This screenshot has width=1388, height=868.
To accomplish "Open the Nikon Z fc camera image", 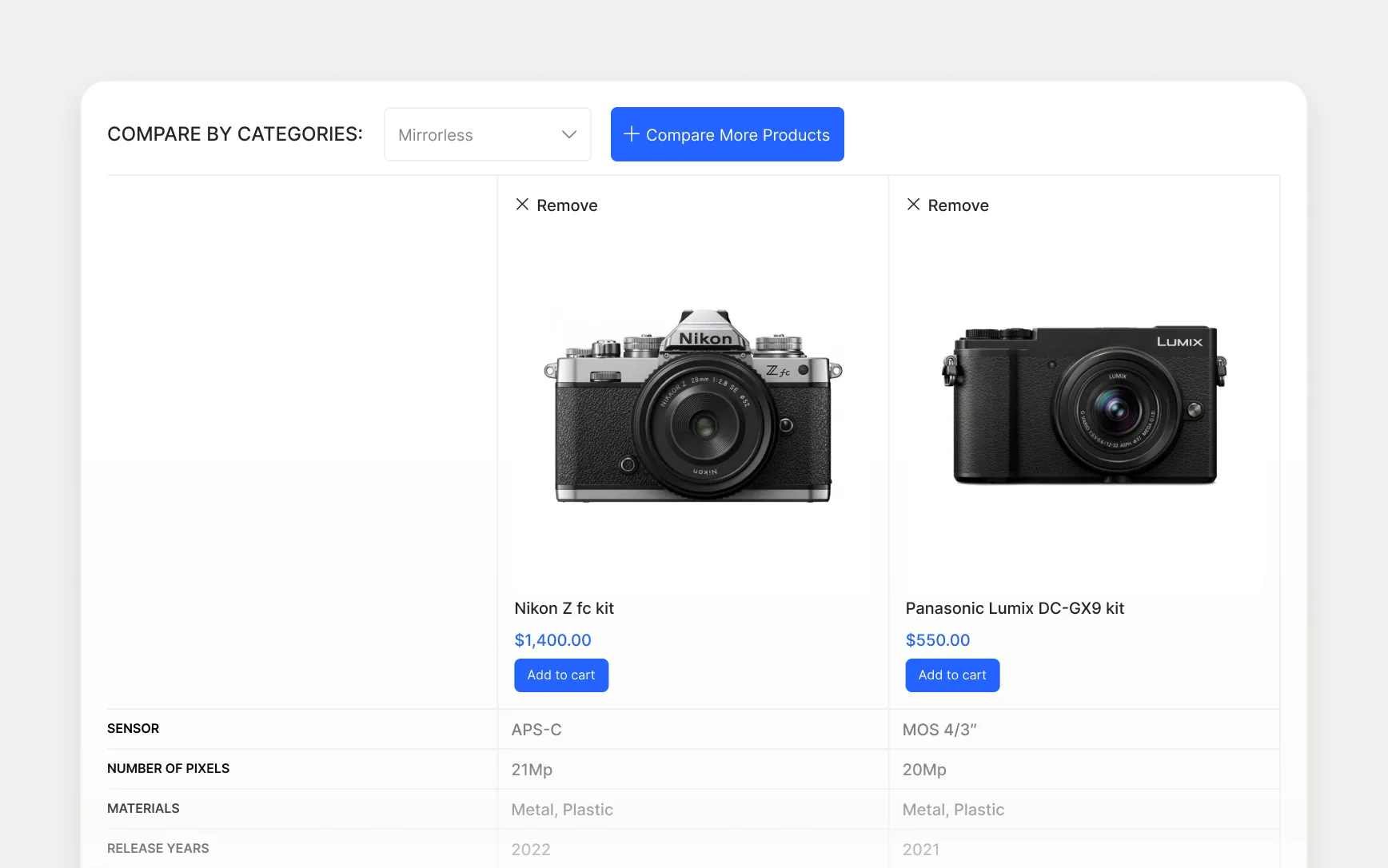I will tap(692, 406).
